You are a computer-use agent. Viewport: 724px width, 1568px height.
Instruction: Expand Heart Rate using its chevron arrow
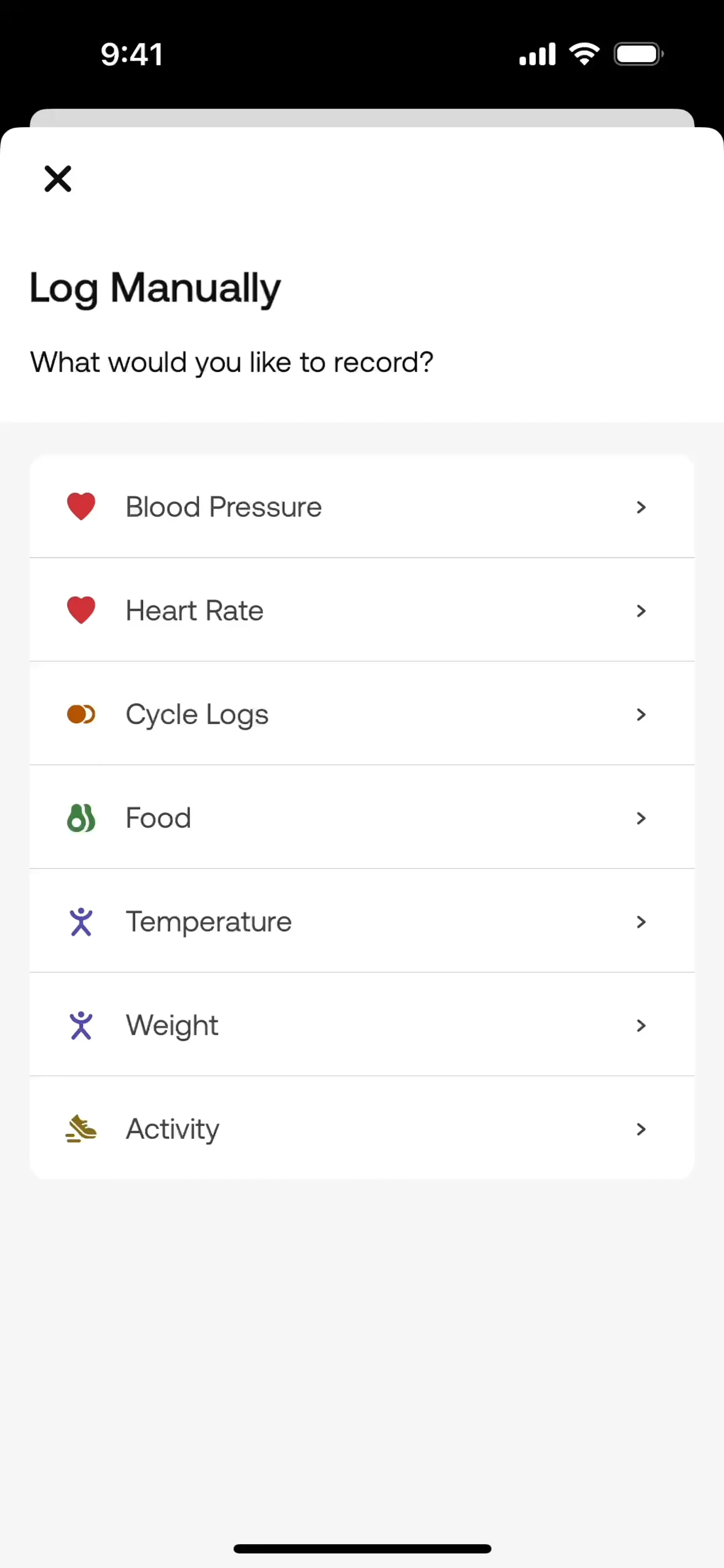point(641,610)
